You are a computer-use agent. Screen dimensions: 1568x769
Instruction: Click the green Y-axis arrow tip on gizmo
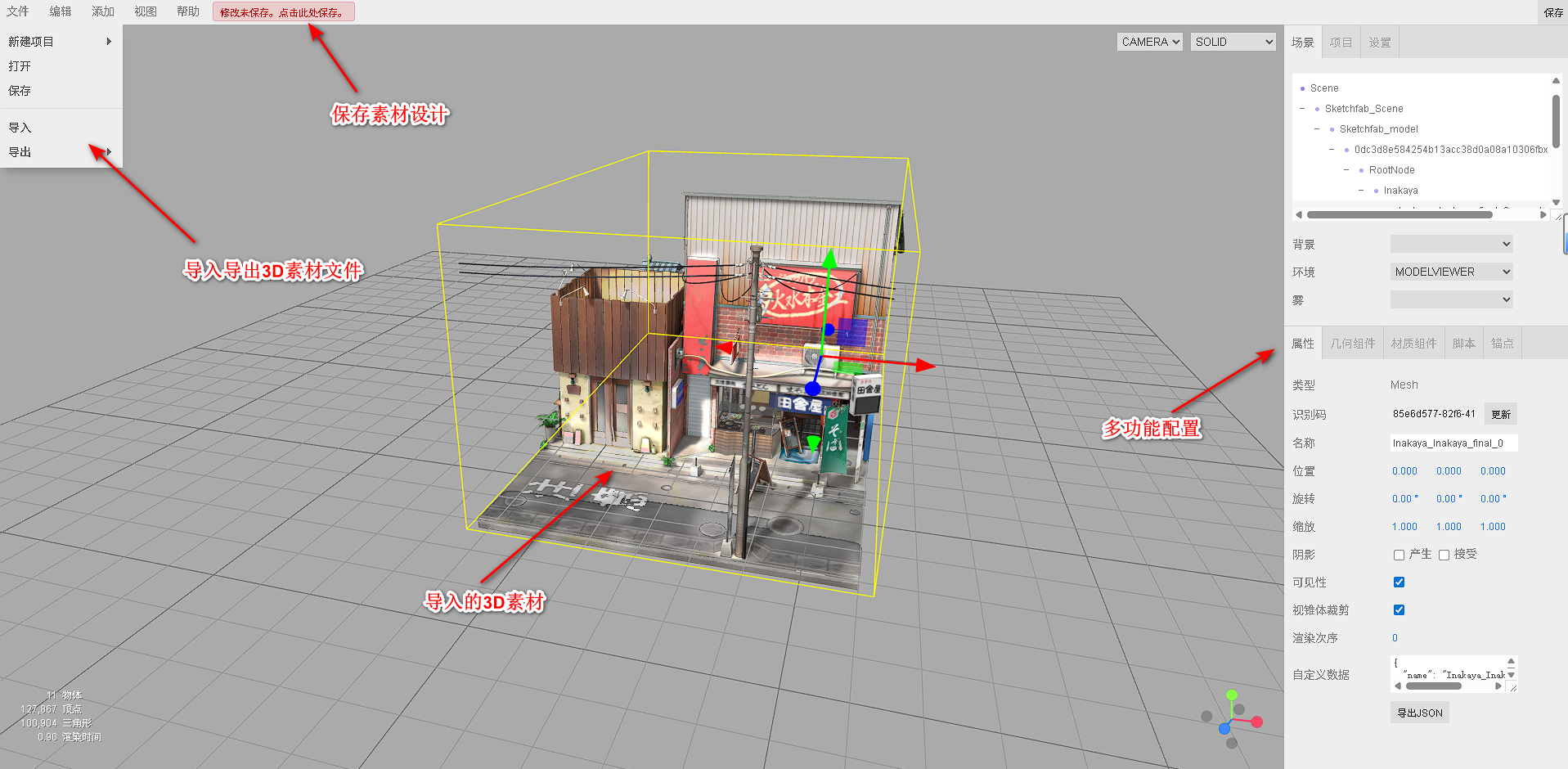tap(829, 258)
